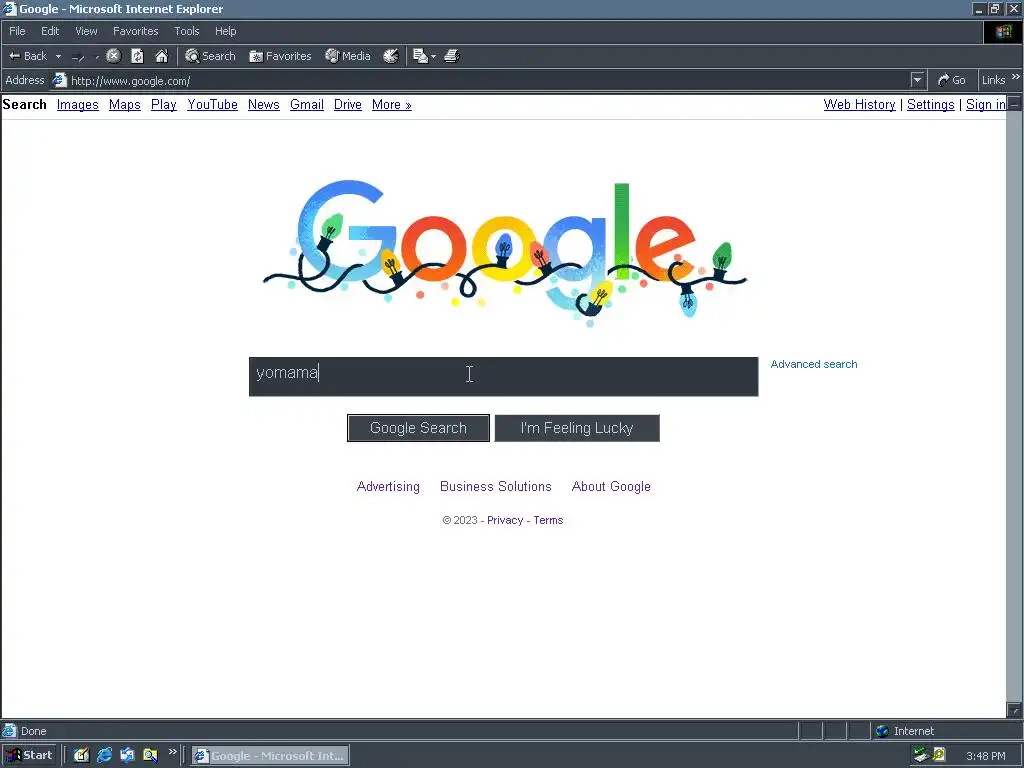Image resolution: width=1024 pixels, height=768 pixels.
Task: Expand the Mail button dropdown arrow
Action: (x=434, y=57)
